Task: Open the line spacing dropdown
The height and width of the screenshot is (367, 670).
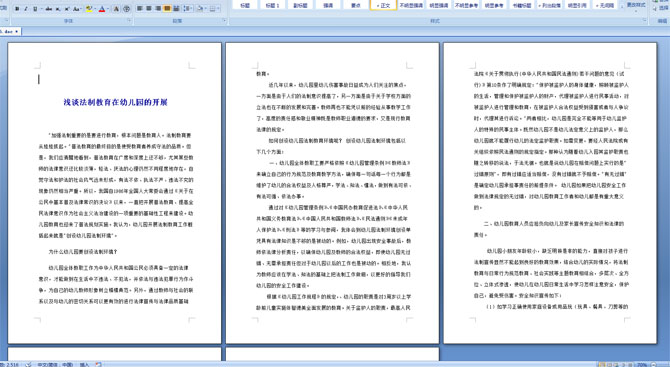Action: coord(188,9)
